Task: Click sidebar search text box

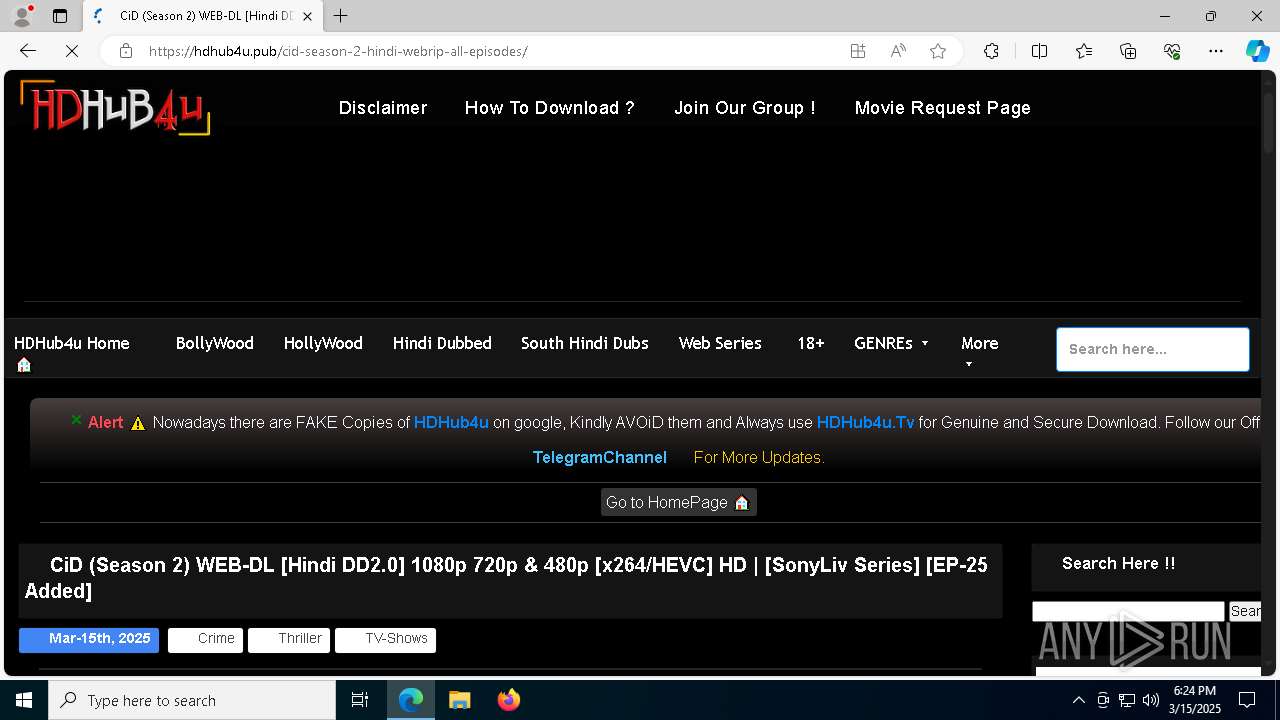Action: tap(1128, 611)
